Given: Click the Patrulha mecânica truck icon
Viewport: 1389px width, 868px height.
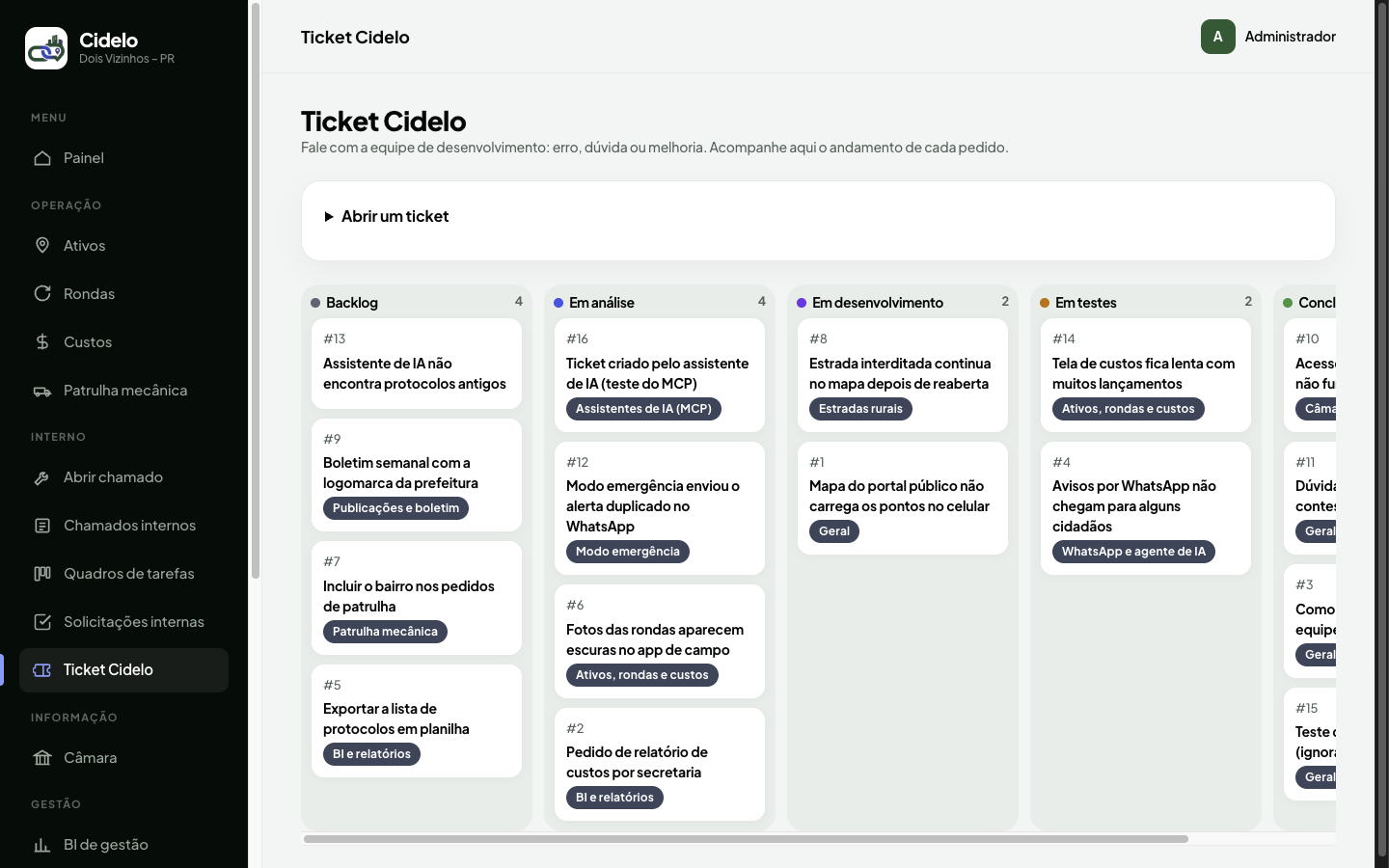Looking at the screenshot, I should click(42, 391).
